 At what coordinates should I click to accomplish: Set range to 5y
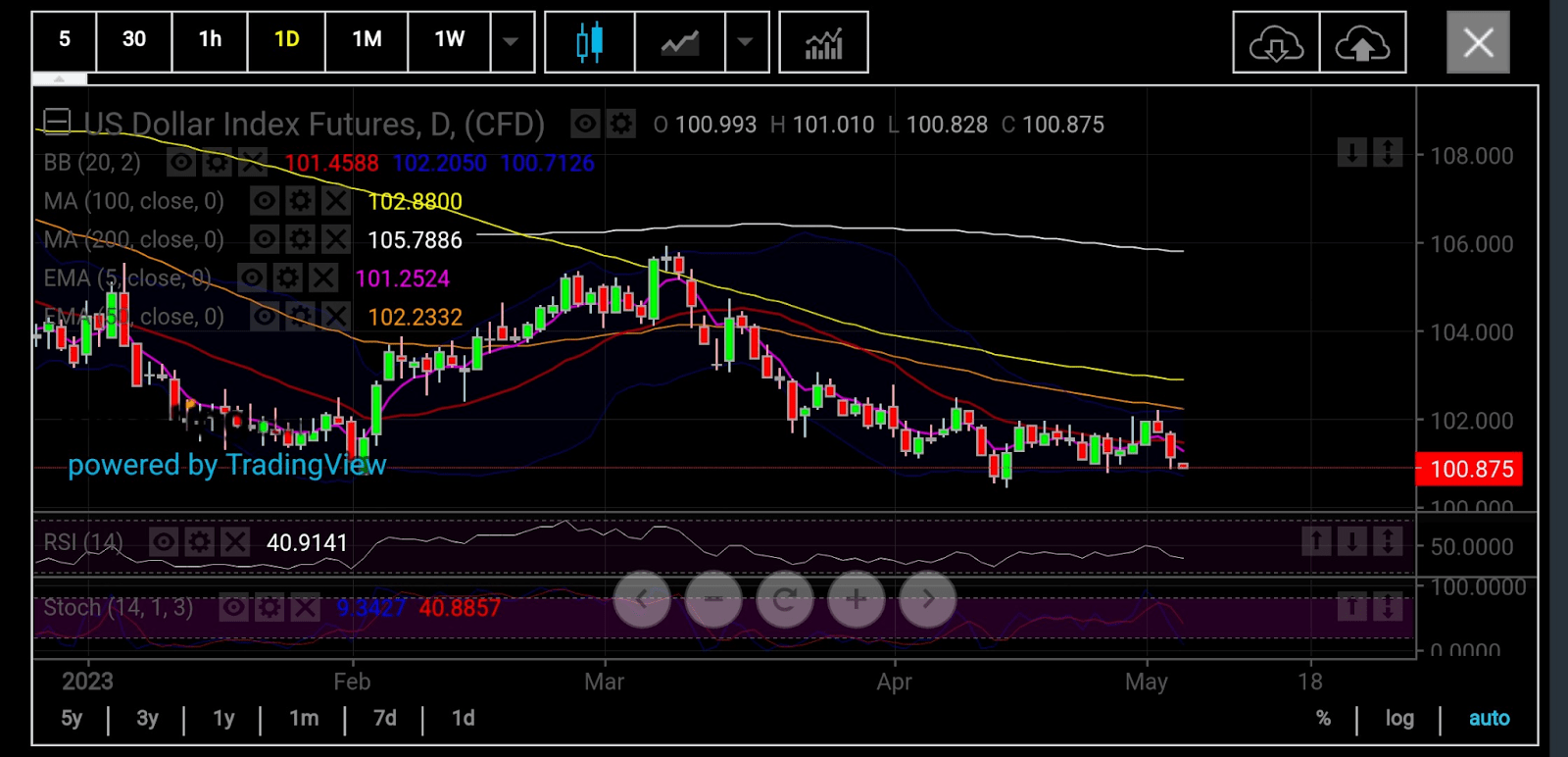tap(72, 718)
